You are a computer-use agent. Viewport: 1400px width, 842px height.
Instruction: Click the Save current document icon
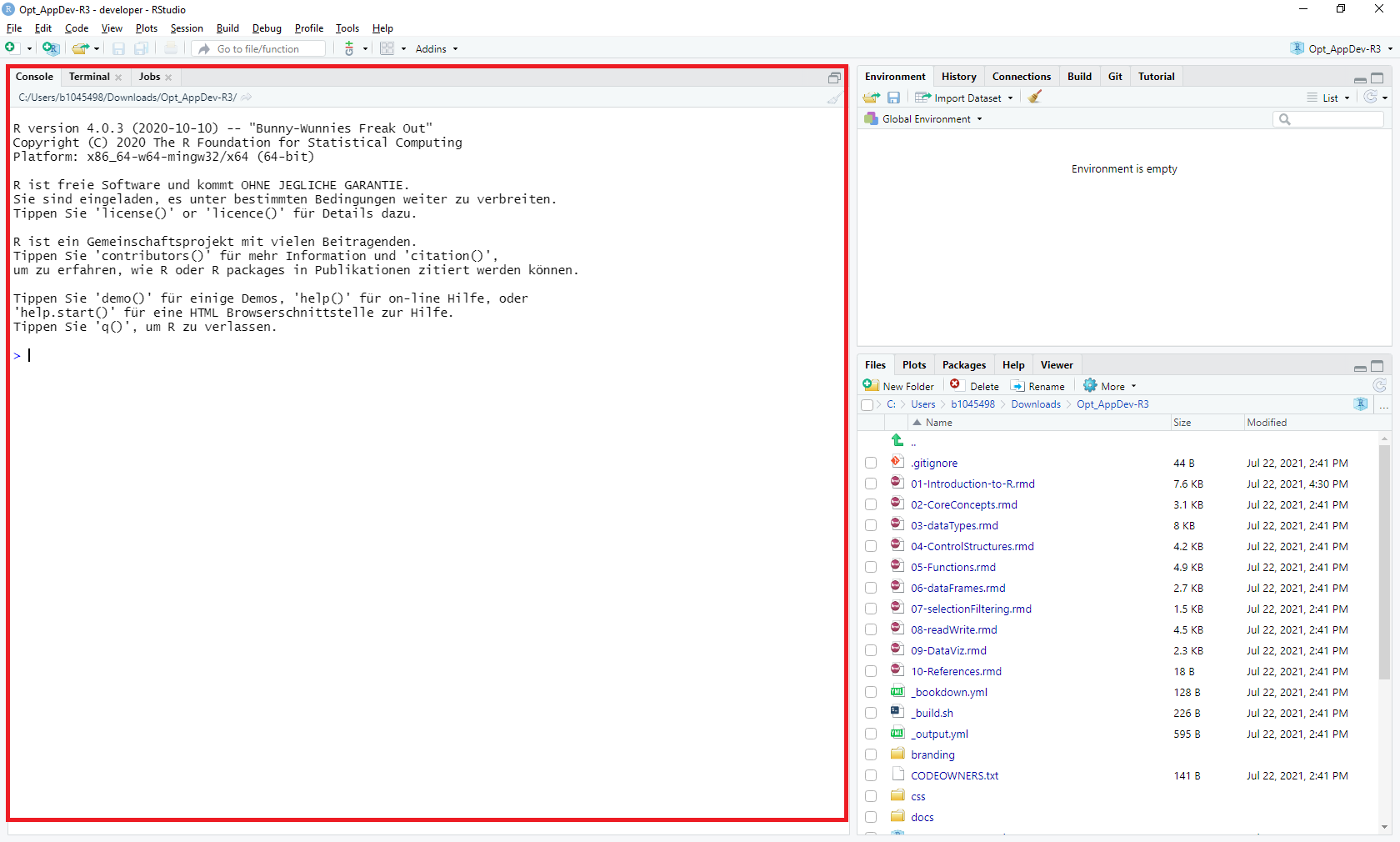pyautogui.click(x=118, y=48)
